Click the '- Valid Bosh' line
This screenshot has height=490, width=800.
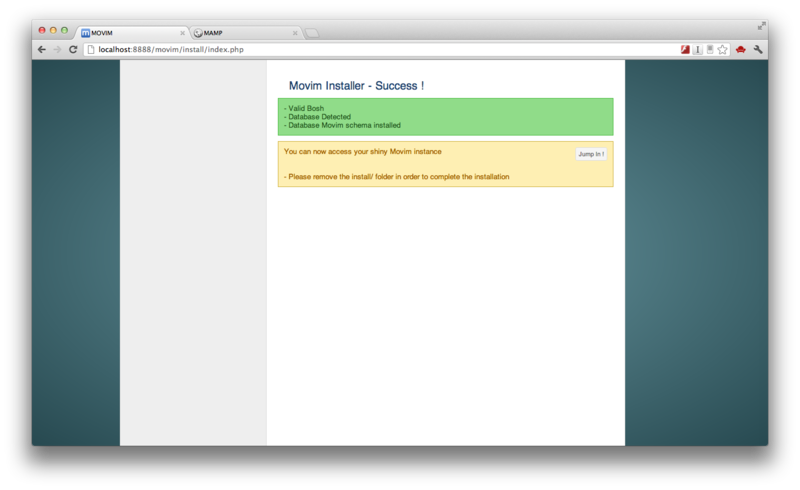[304, 108]
